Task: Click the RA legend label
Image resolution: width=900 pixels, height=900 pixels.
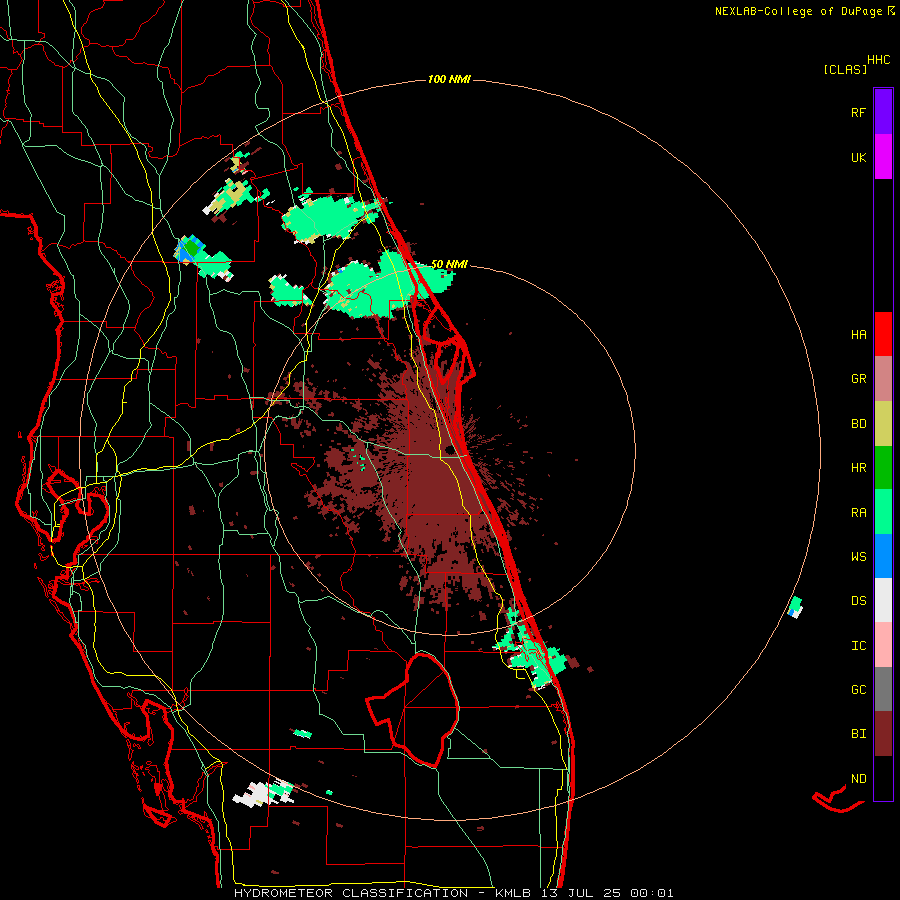Action: pyautogui.click(x=858, y=512)
